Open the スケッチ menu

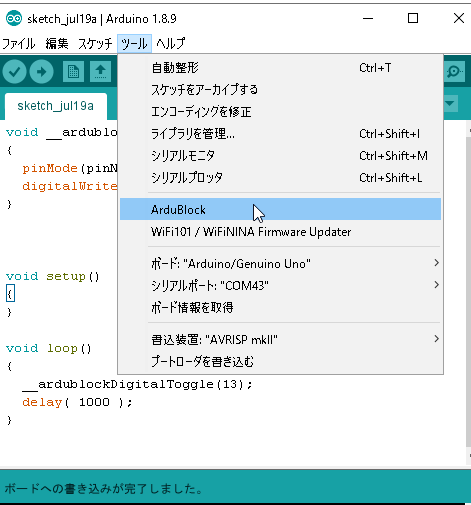pyautogui.click(x=95, y=44)
